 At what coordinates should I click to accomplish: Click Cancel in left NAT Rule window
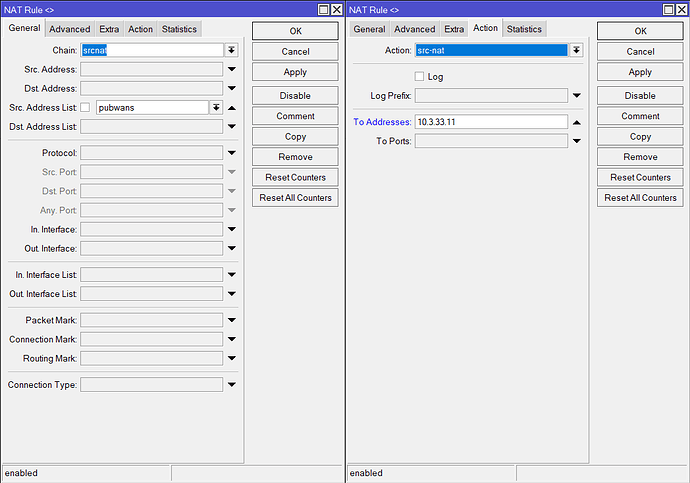[295, 51]
